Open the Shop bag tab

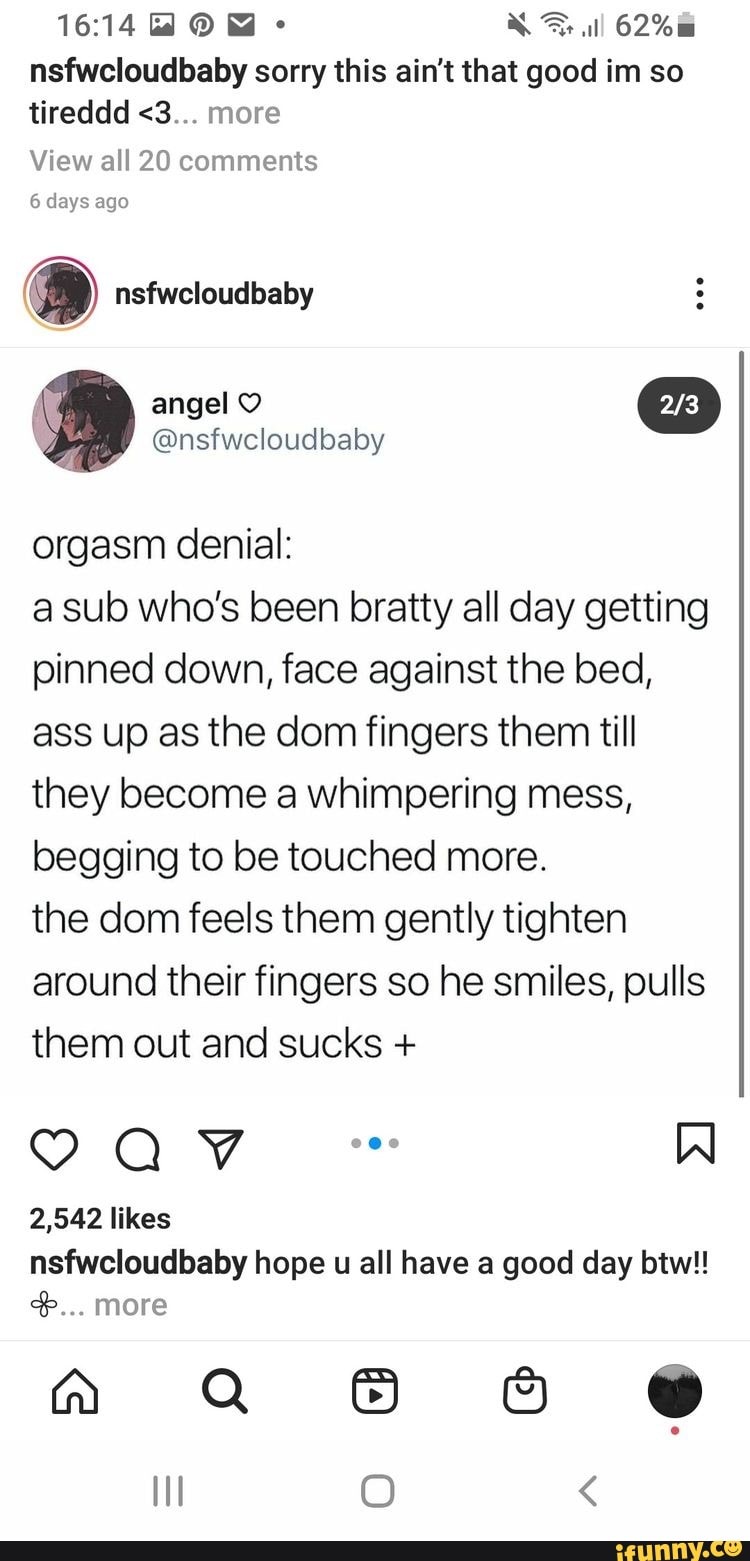click(x=525, y=1391)
